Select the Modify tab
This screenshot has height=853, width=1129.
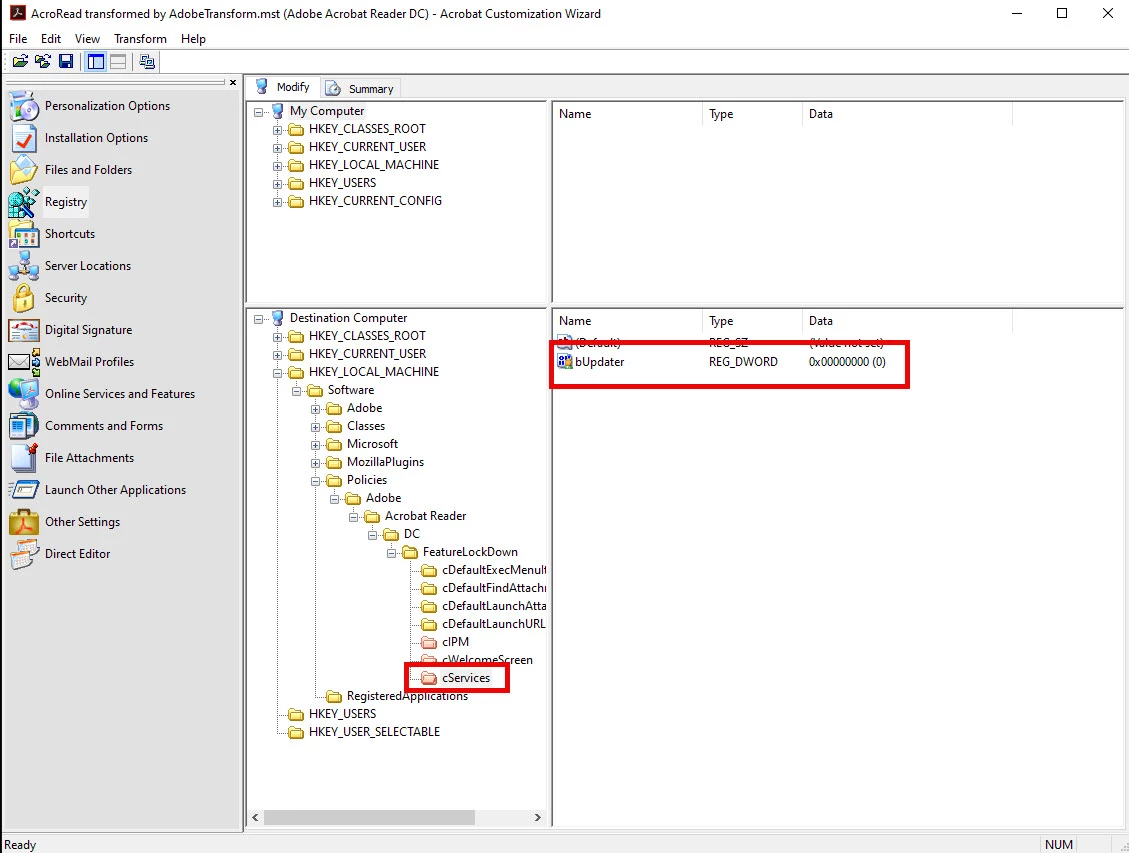(283, 87)
